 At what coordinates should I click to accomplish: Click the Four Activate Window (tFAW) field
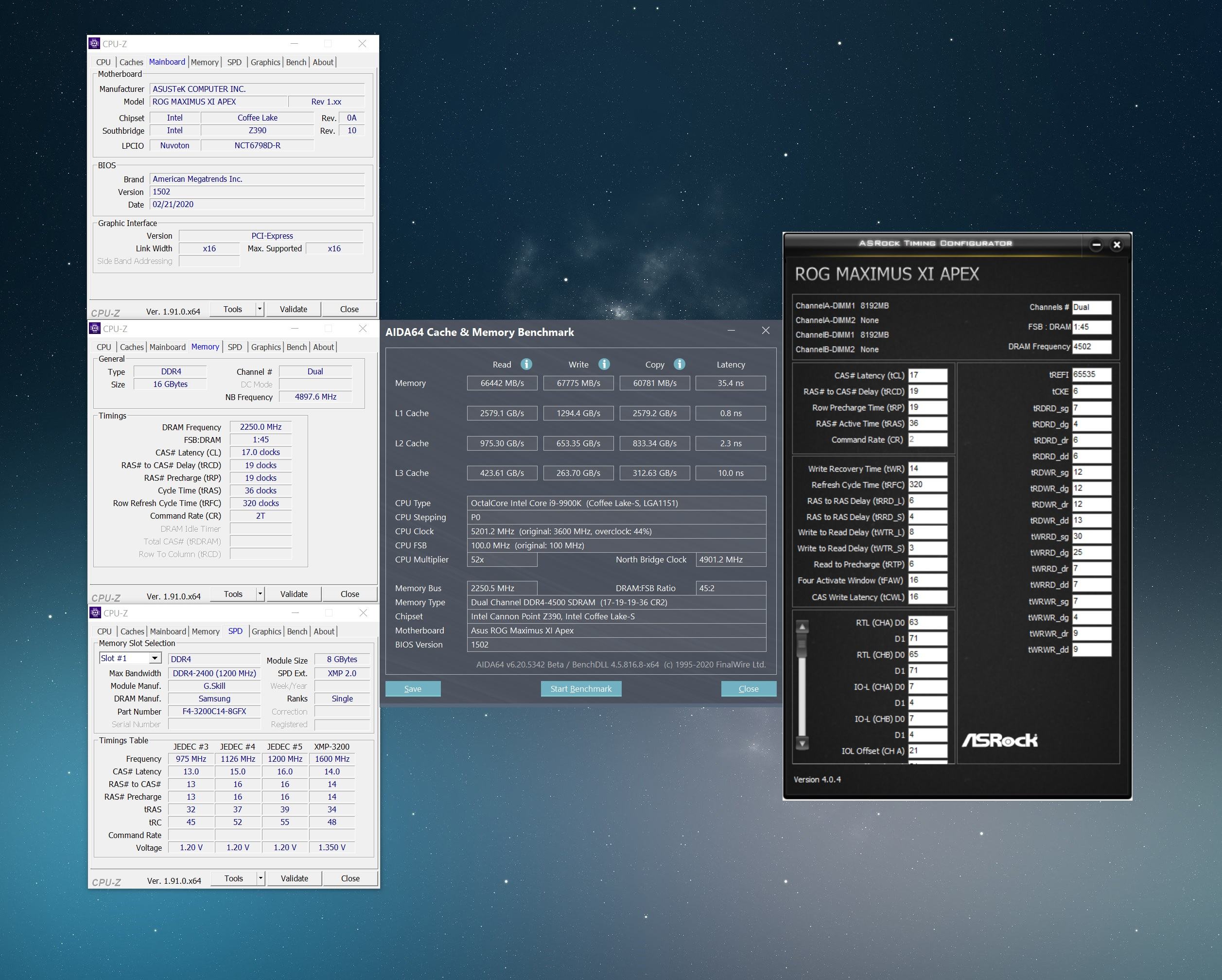pyautogui.click(x=927, y=580)
